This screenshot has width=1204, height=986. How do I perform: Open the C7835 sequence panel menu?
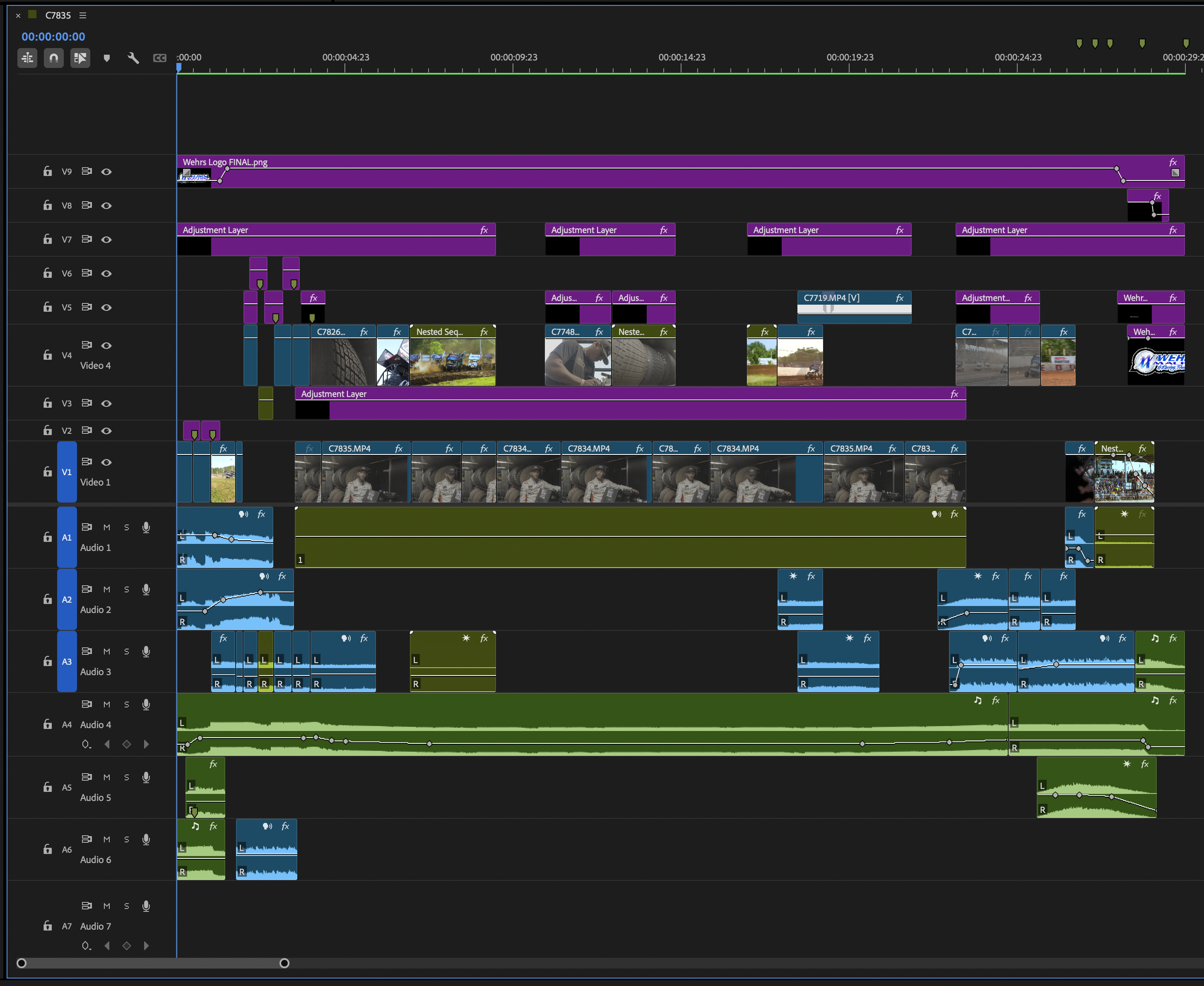(x=83, y=15)
